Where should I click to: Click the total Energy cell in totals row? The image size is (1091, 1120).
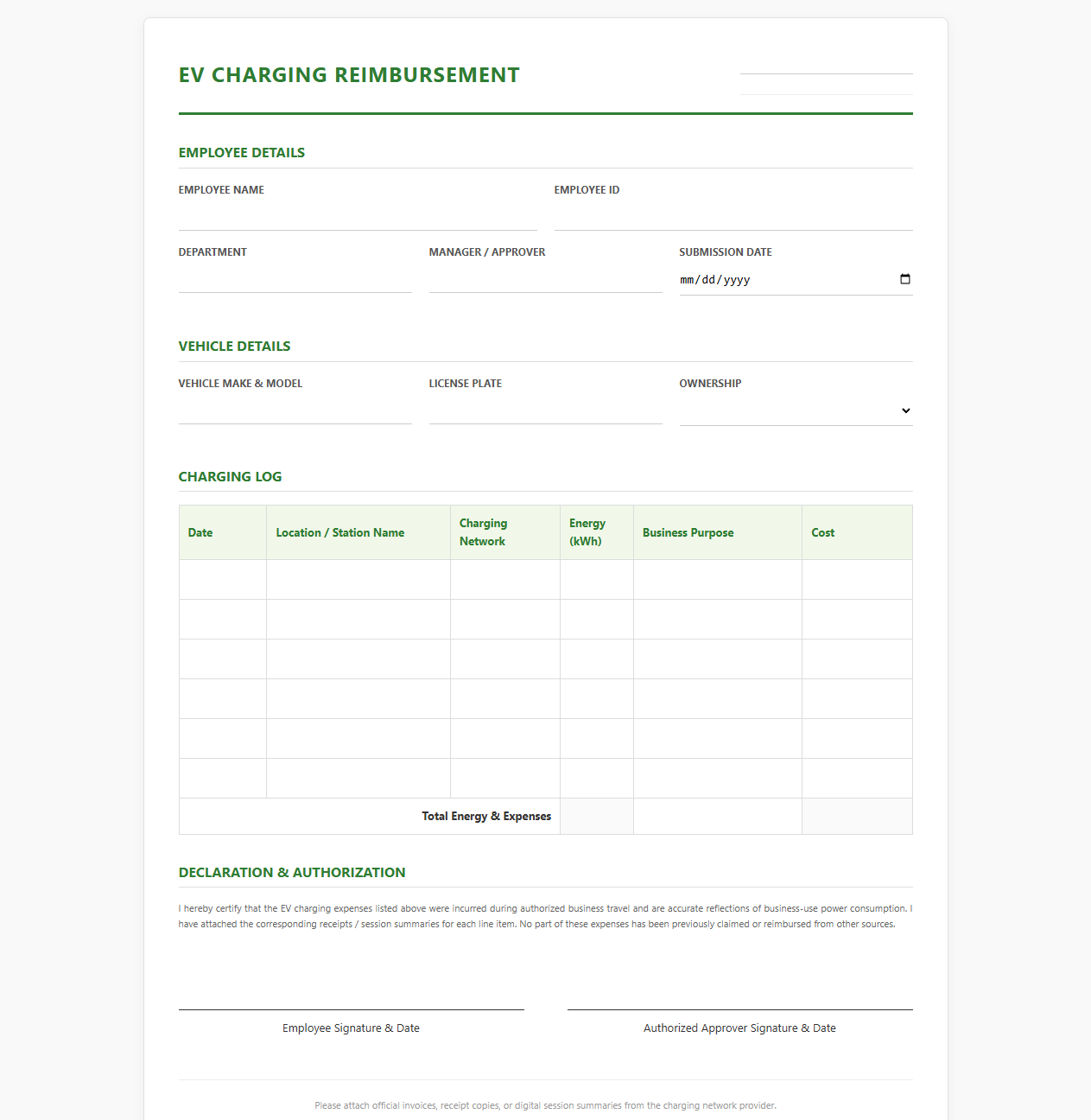point(597,817)
